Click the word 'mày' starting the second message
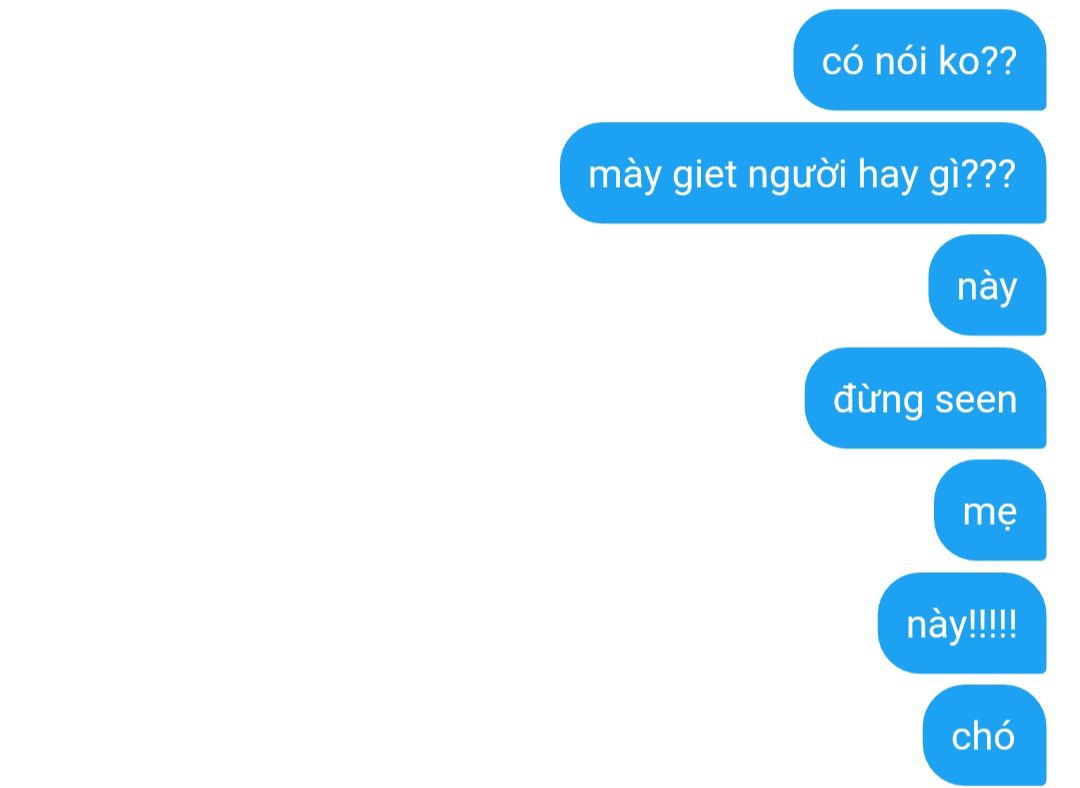This screenshot has height=788, width=1080. [625, 176]
